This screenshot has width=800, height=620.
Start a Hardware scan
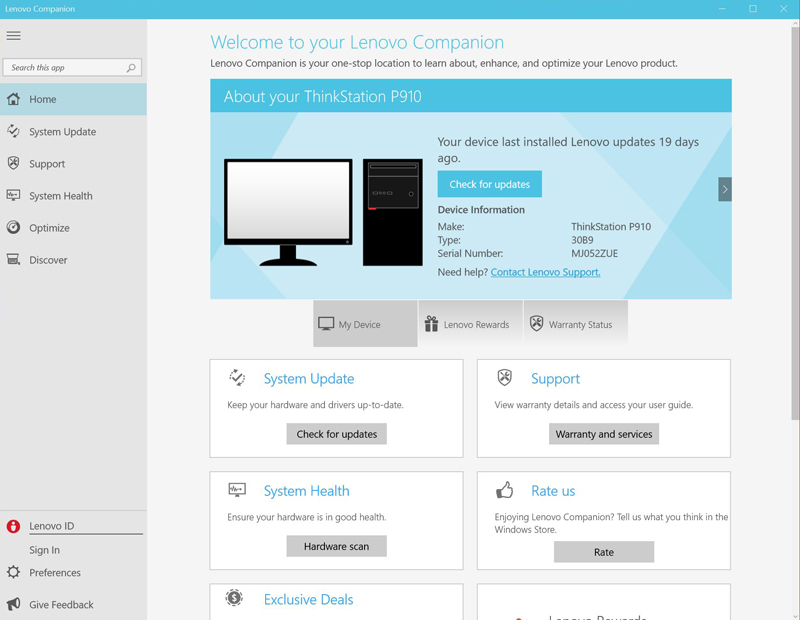coord(337,547)
